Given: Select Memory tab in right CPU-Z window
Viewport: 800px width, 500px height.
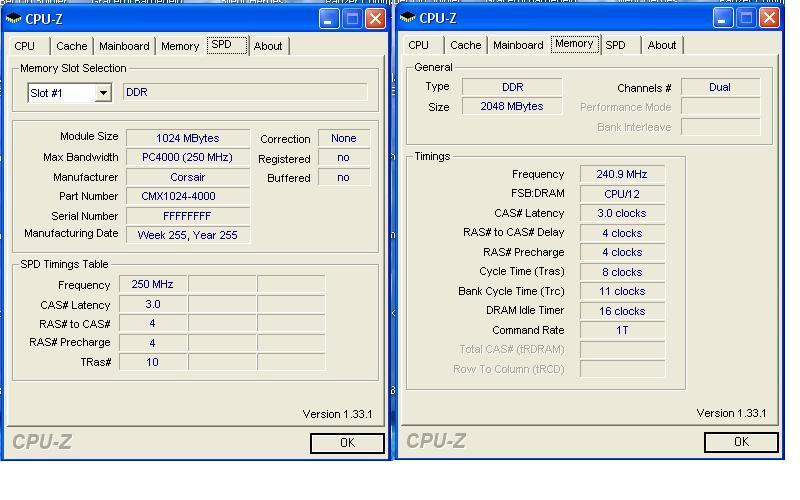Looking at the screenshot, I should click(x=574, y=44).
